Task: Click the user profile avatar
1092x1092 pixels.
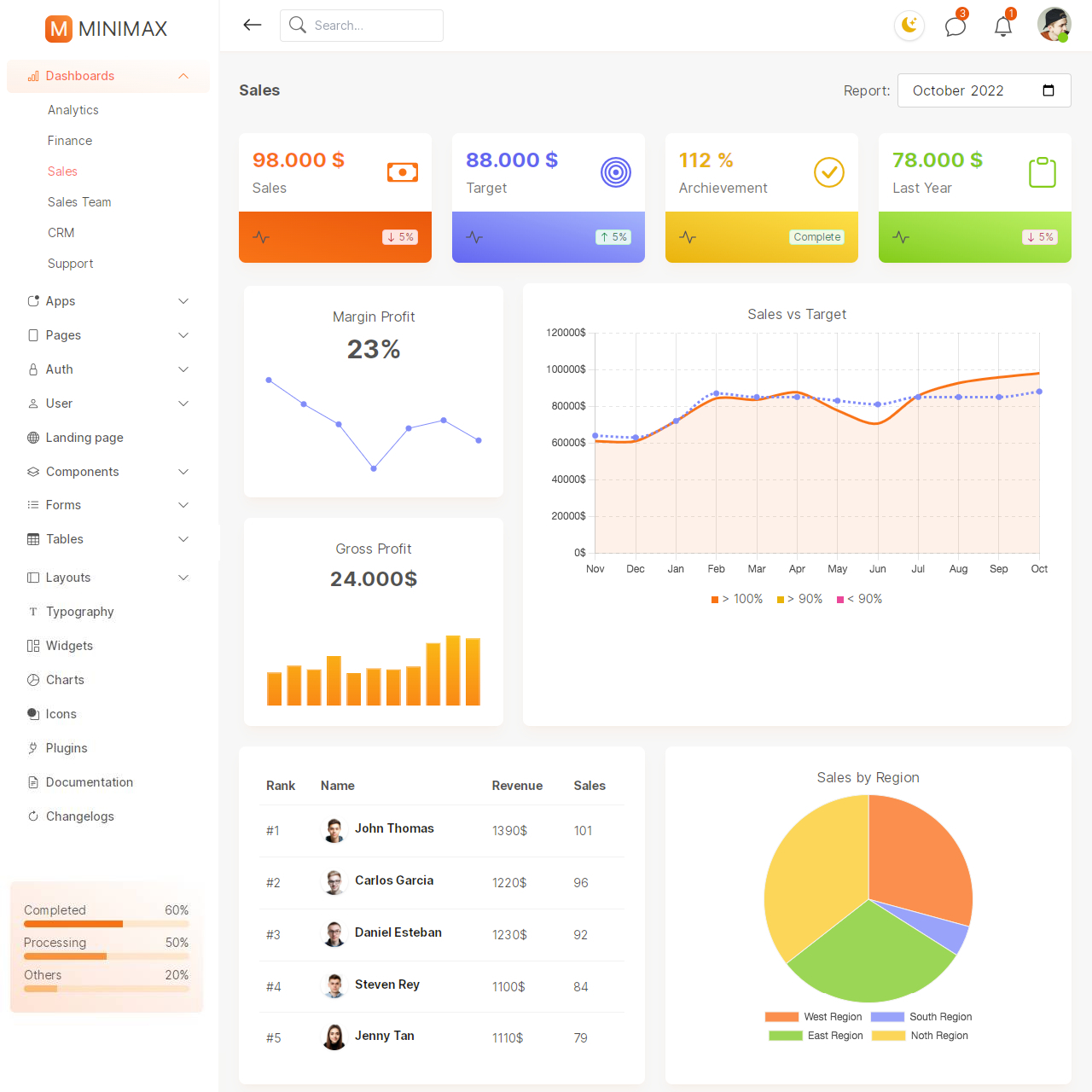Action: pos(1054,25)
